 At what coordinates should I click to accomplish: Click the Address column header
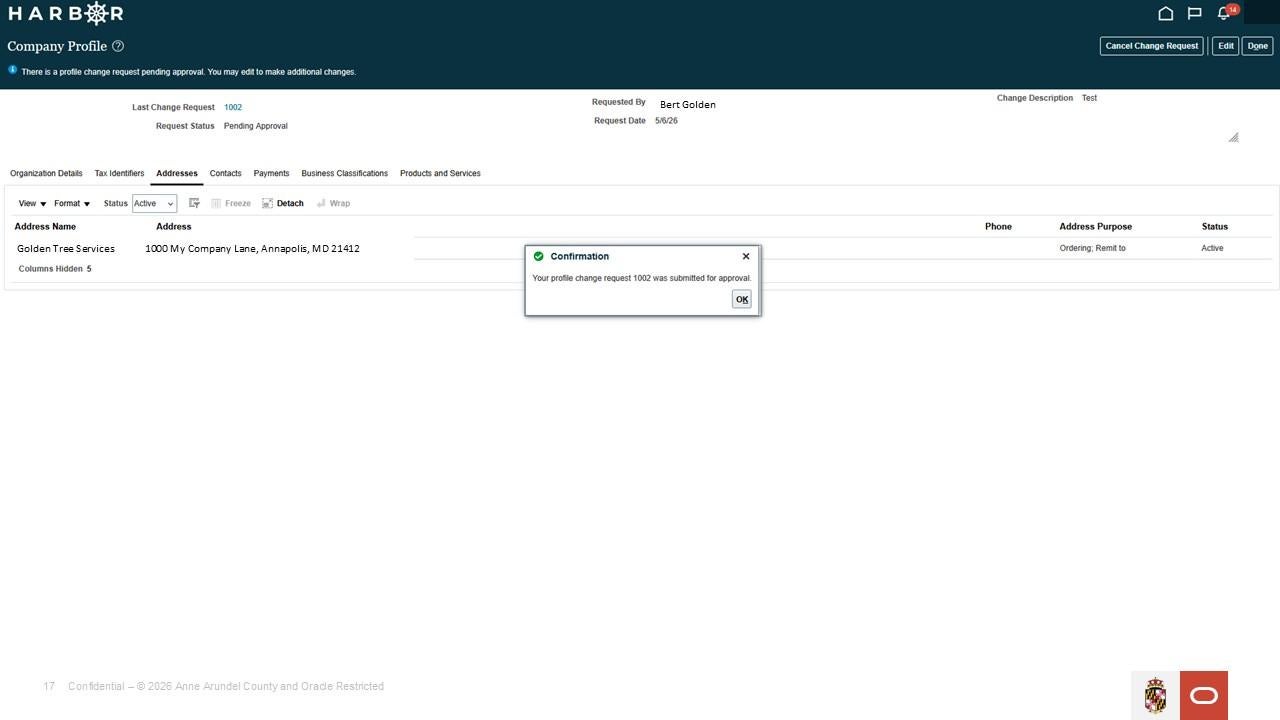coord(173,226)
